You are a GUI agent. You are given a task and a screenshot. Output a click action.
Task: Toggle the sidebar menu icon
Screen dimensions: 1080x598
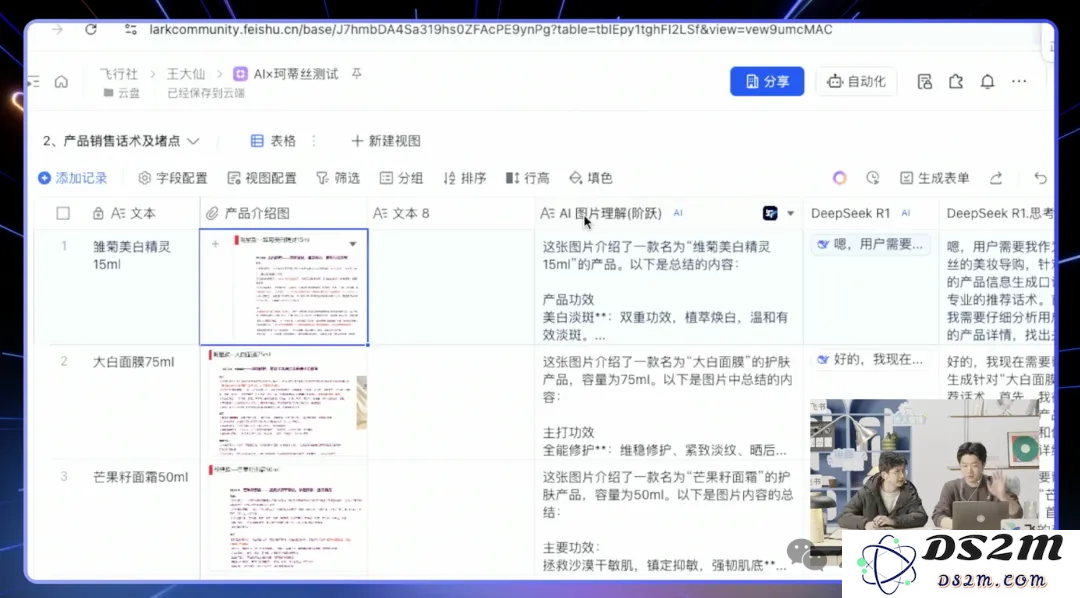pos(33,82)
